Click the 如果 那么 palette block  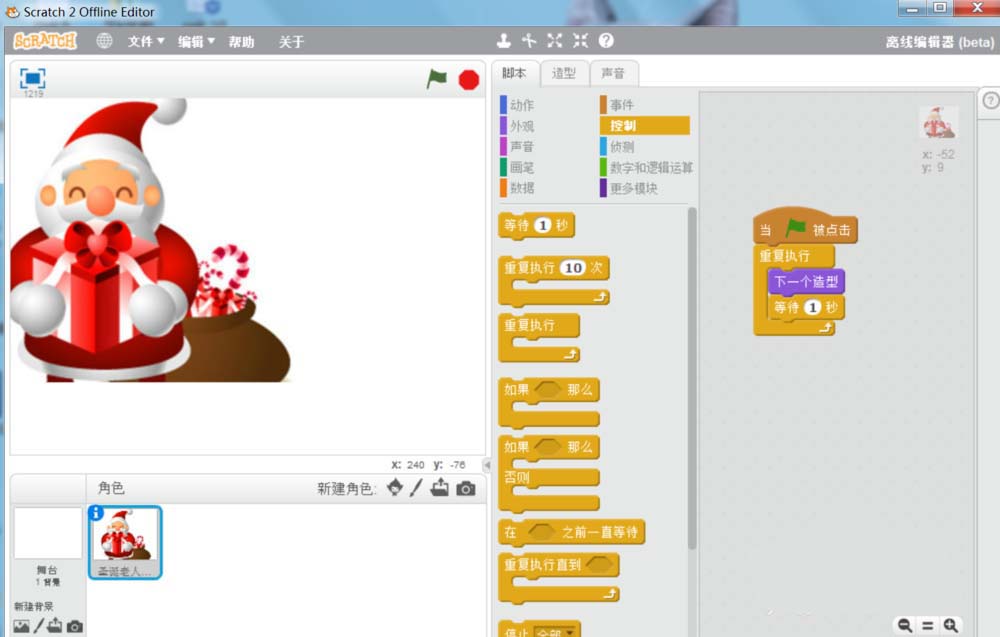pos(548,402)
